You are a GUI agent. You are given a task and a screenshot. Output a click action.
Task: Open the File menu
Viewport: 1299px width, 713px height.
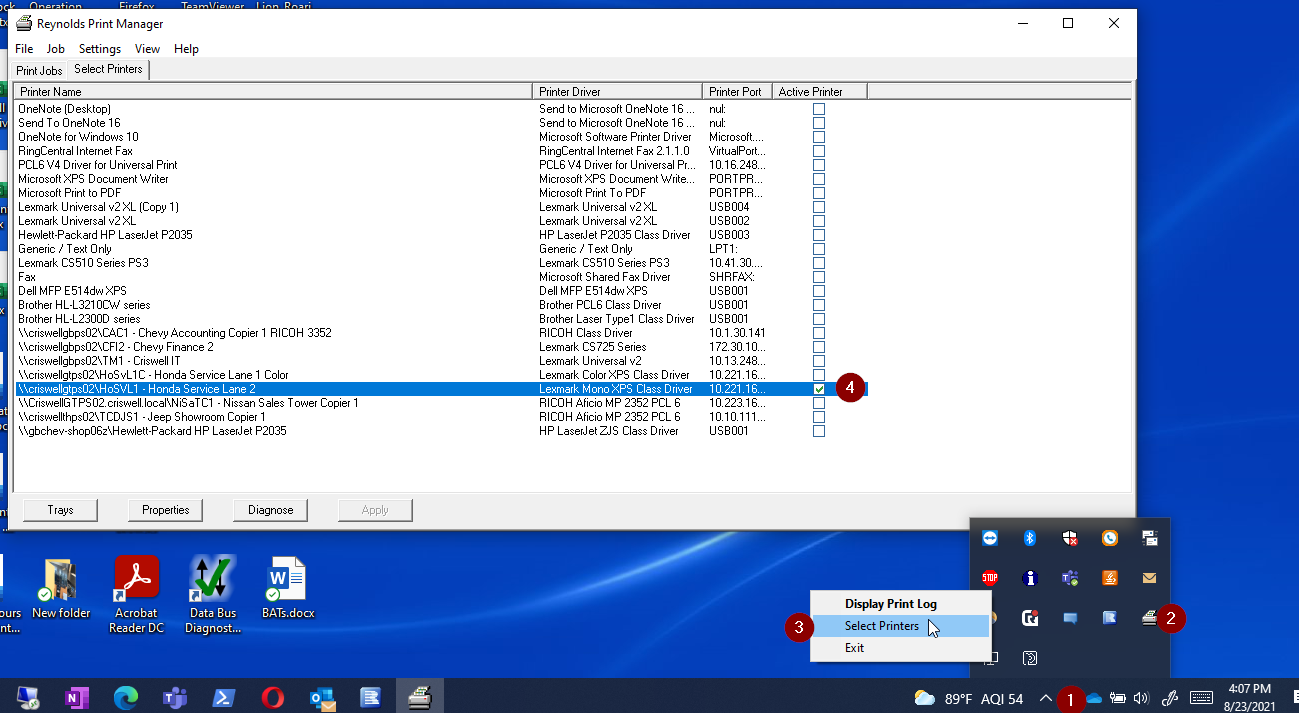[24, 49]
